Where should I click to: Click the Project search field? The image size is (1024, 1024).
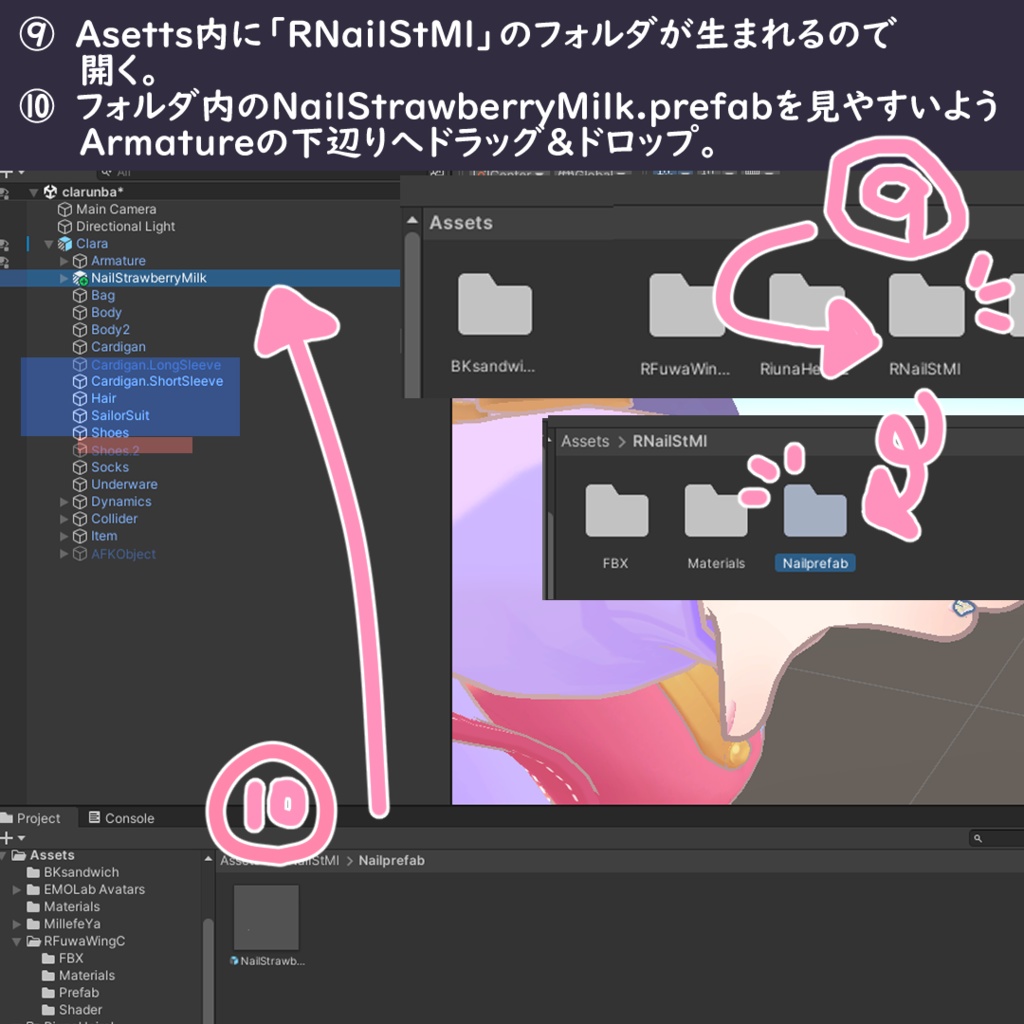(996, 838)
